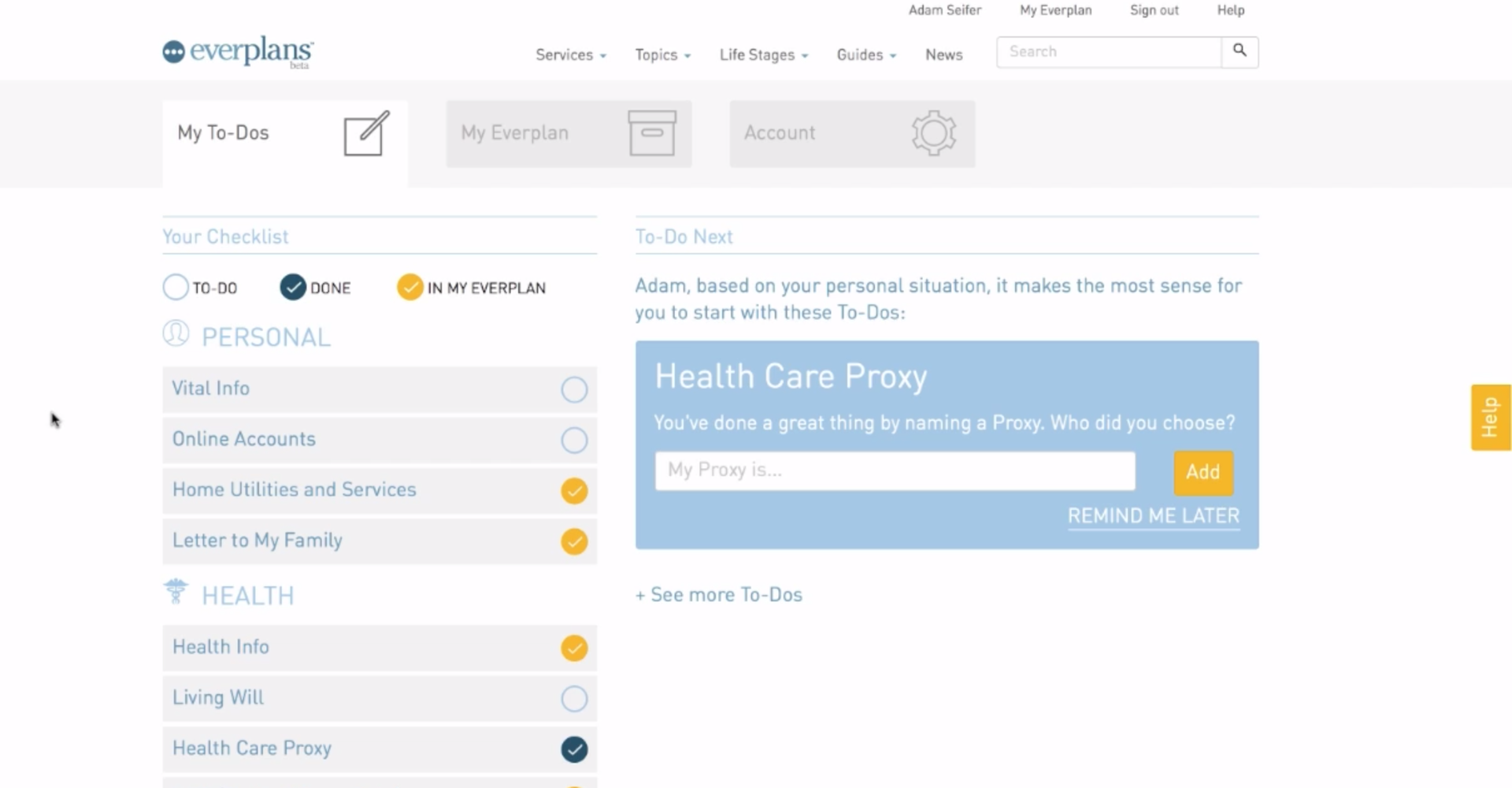Toggle the Living Will status circle
This screenshot has height=788, width=1512.
pos(574,698)
